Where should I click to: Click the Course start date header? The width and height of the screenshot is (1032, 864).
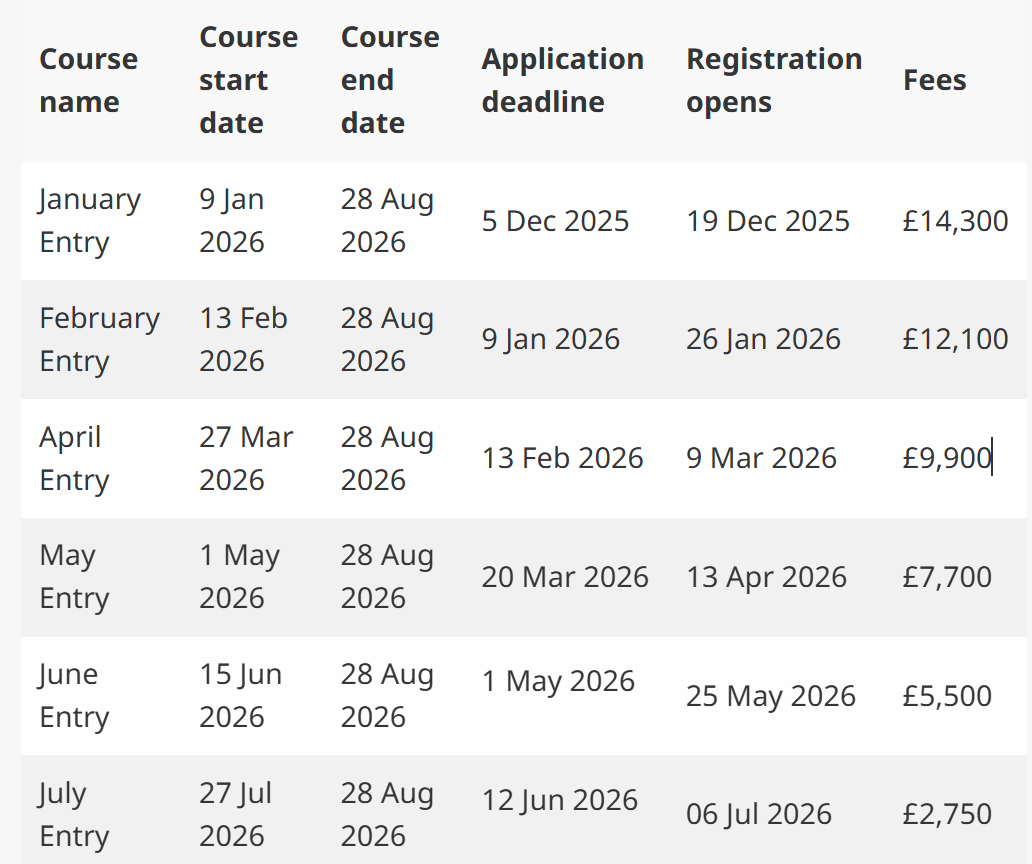point(248,80)
